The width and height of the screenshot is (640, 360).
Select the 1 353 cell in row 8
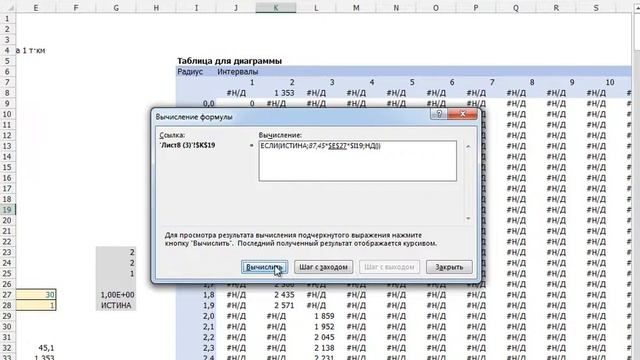click(276, 93)
